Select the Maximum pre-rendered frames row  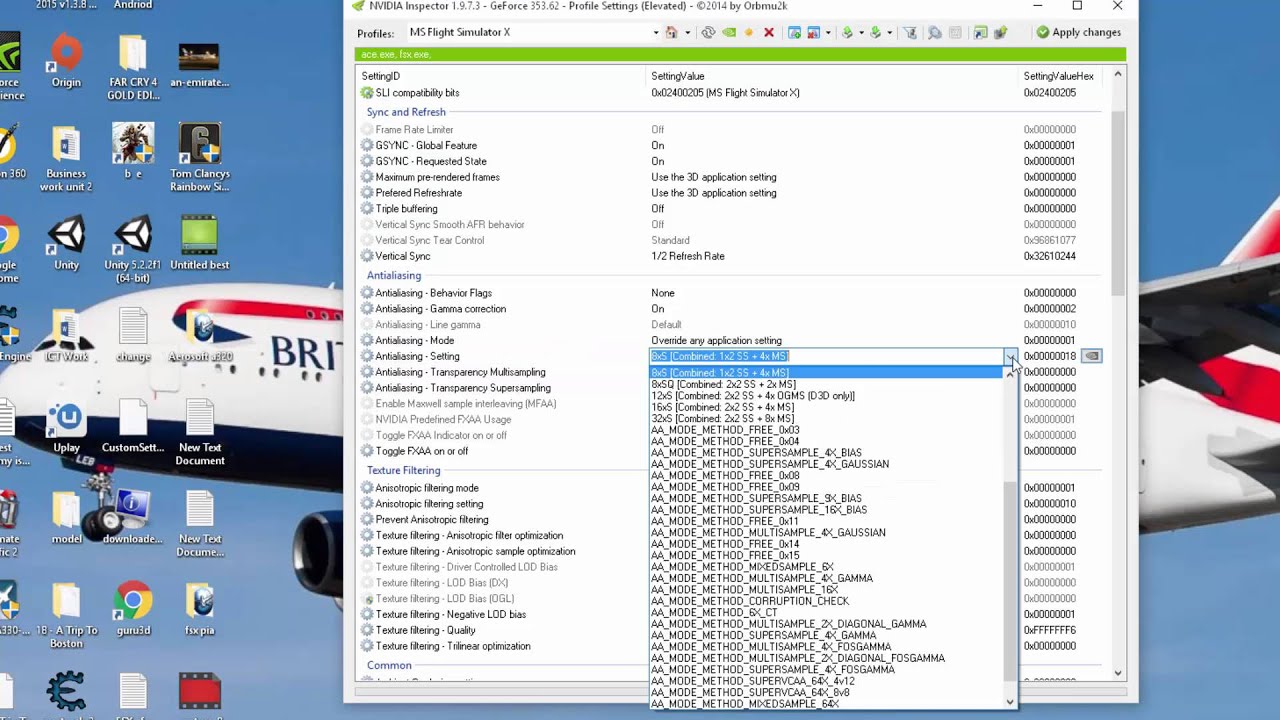point(732,177)
